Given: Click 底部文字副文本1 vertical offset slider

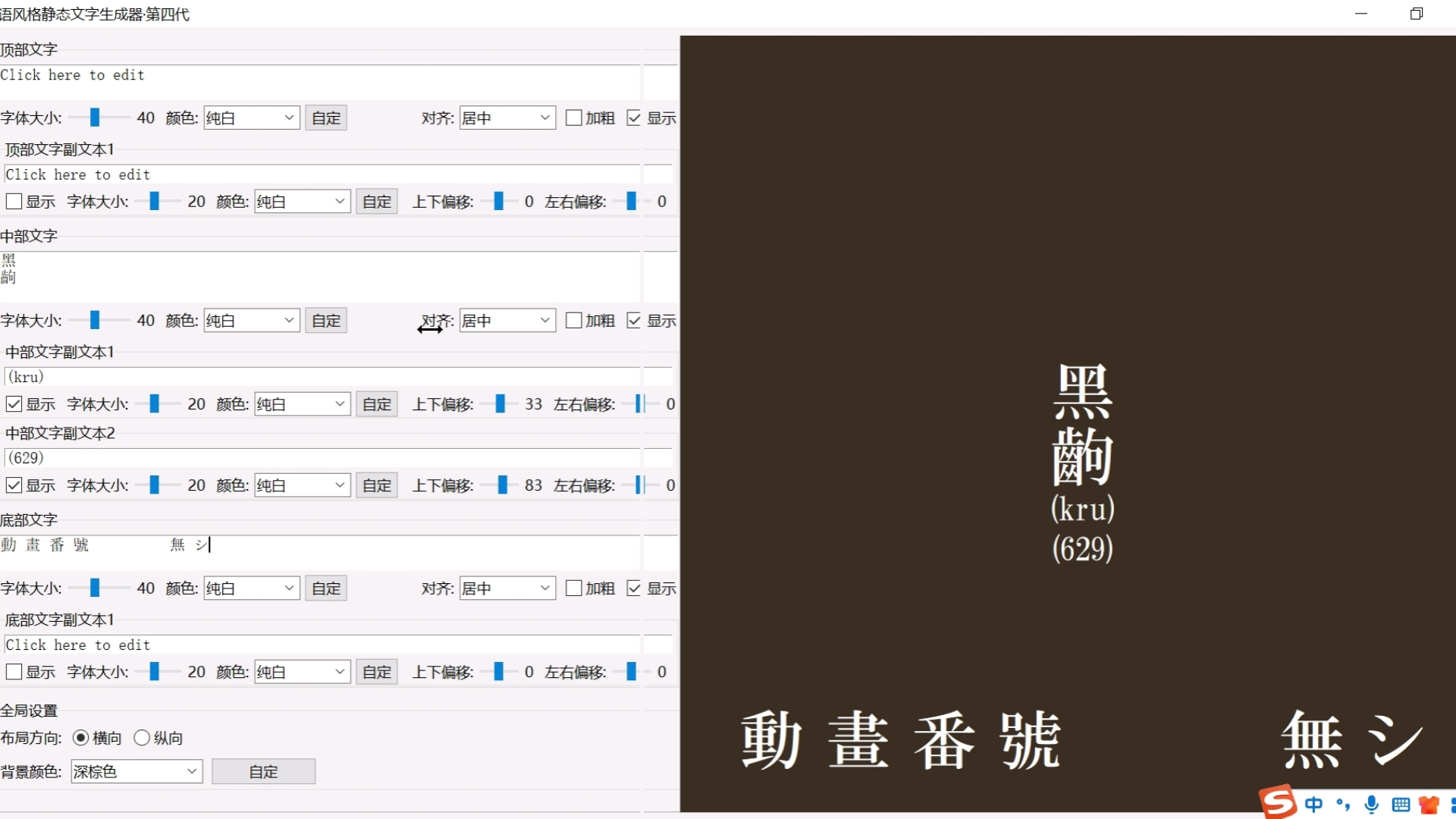Looking at the screenshot, I should coord(499,671).
